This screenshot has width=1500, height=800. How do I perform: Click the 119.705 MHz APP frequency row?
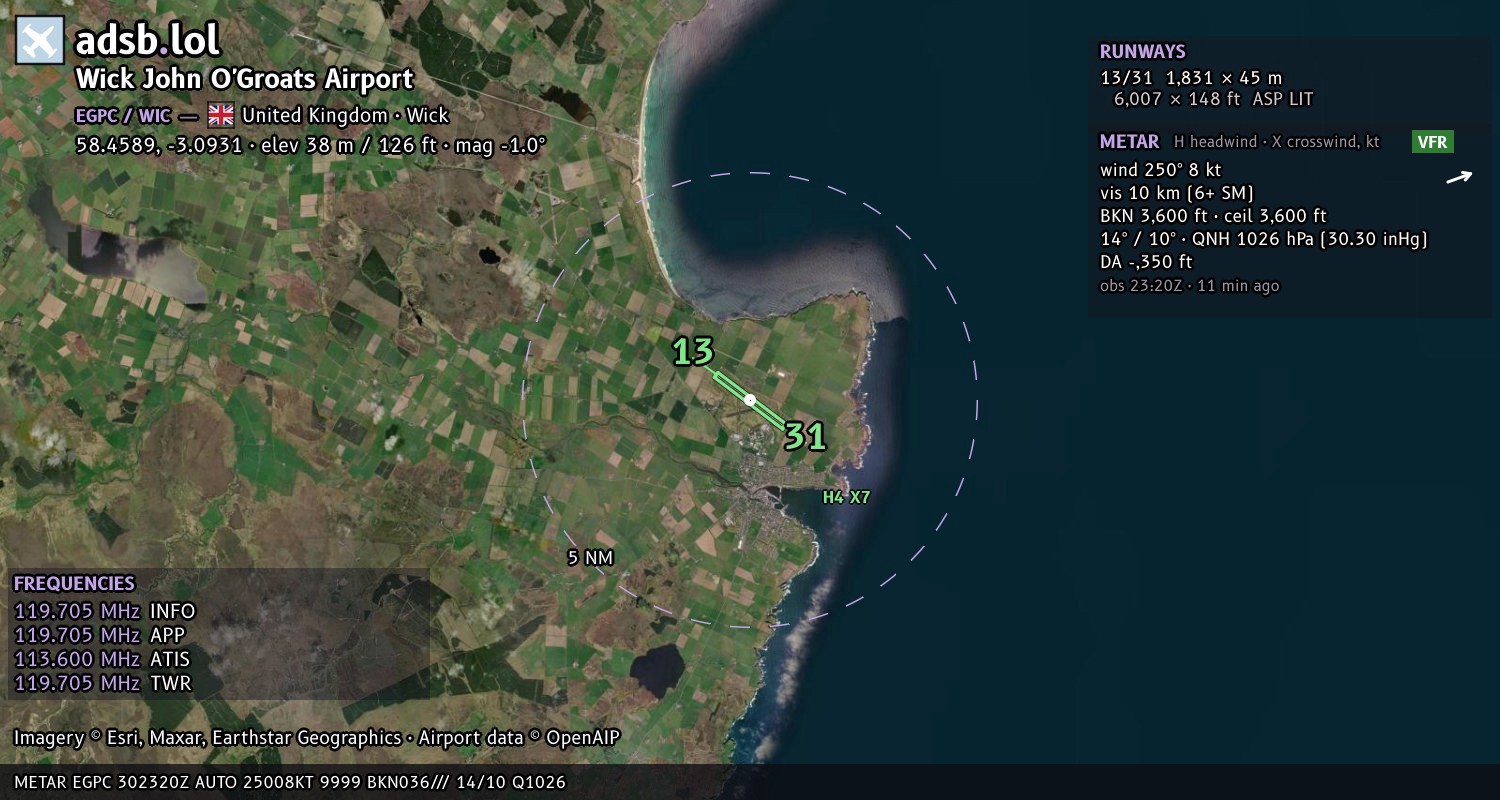tap(100, 635)
